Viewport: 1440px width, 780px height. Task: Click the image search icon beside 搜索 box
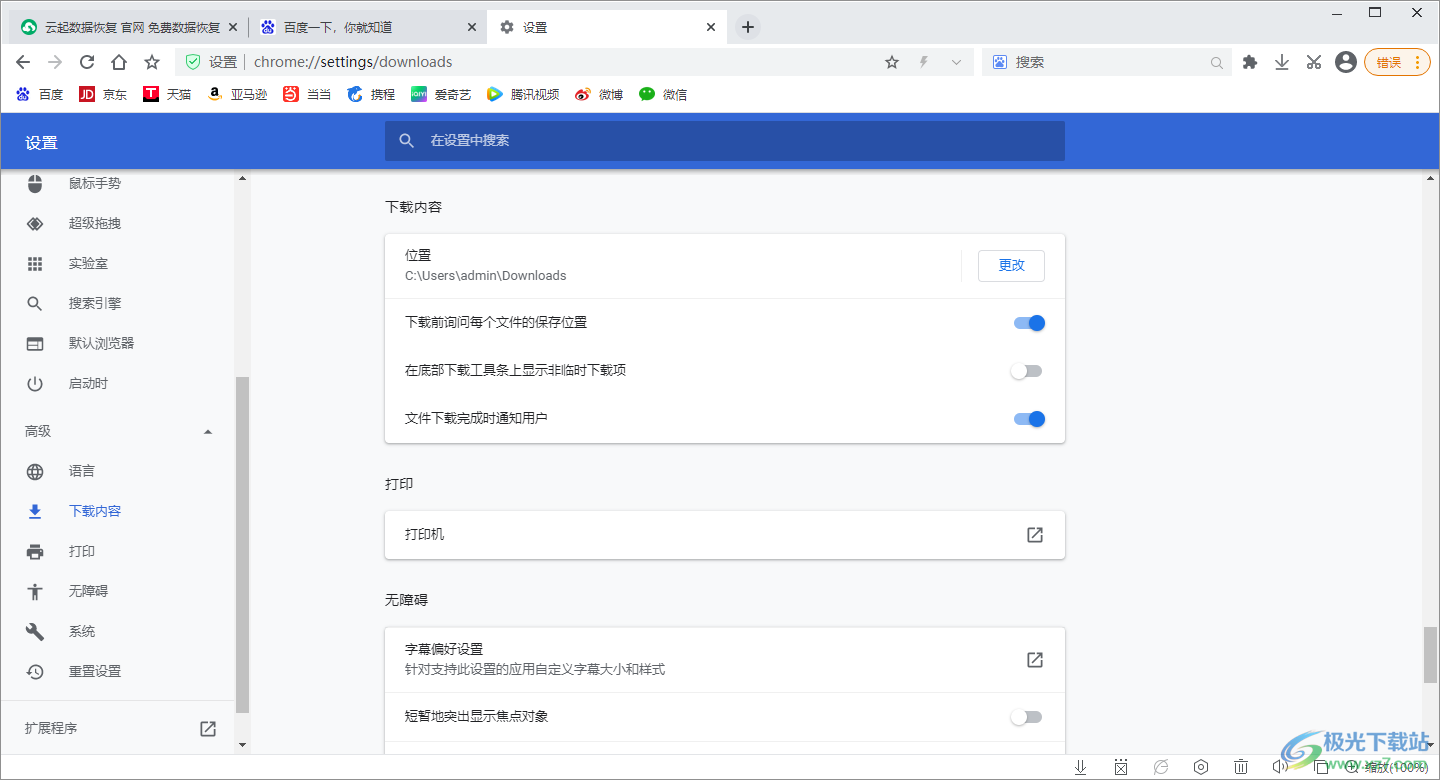tap(999, 61)
